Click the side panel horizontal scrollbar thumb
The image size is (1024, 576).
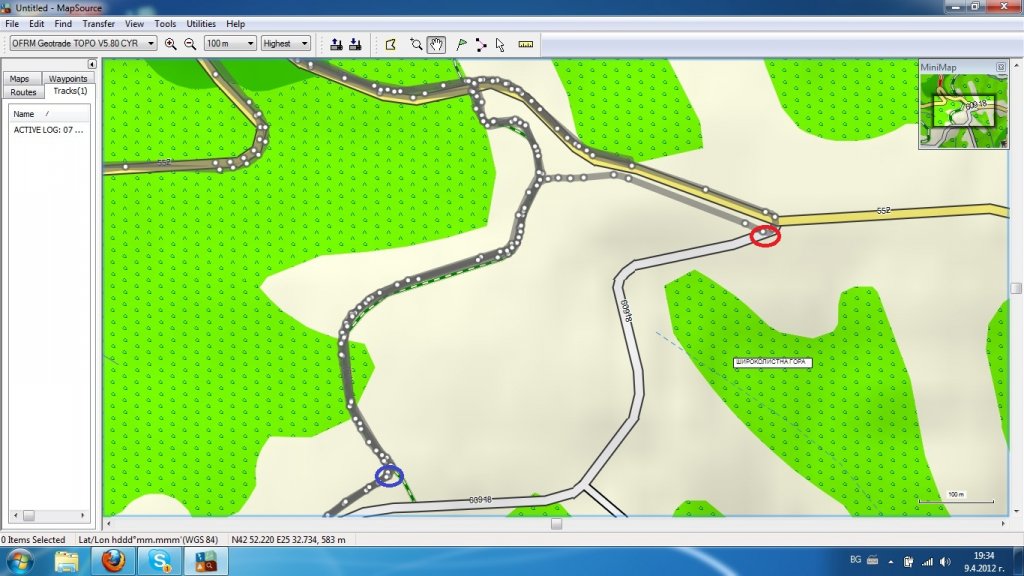pos(29,515)
